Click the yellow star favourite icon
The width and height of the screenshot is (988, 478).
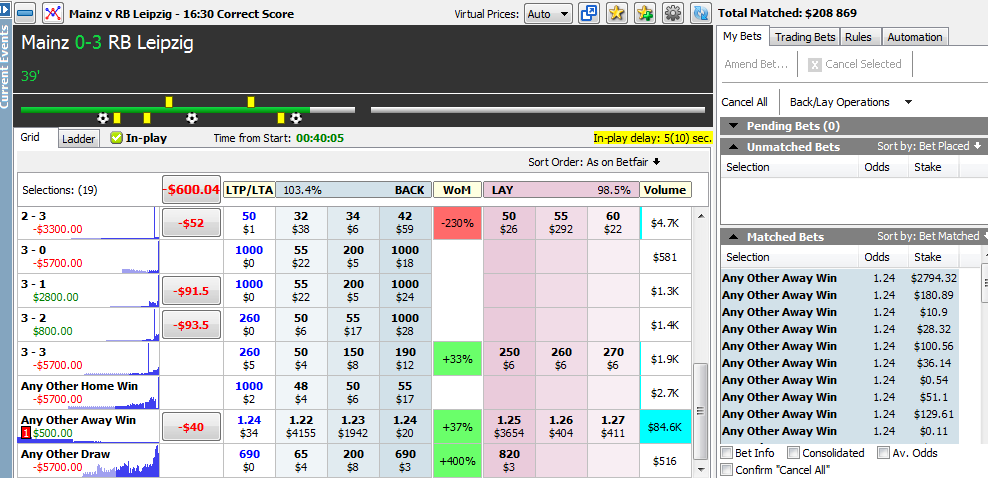coord(617,13)
